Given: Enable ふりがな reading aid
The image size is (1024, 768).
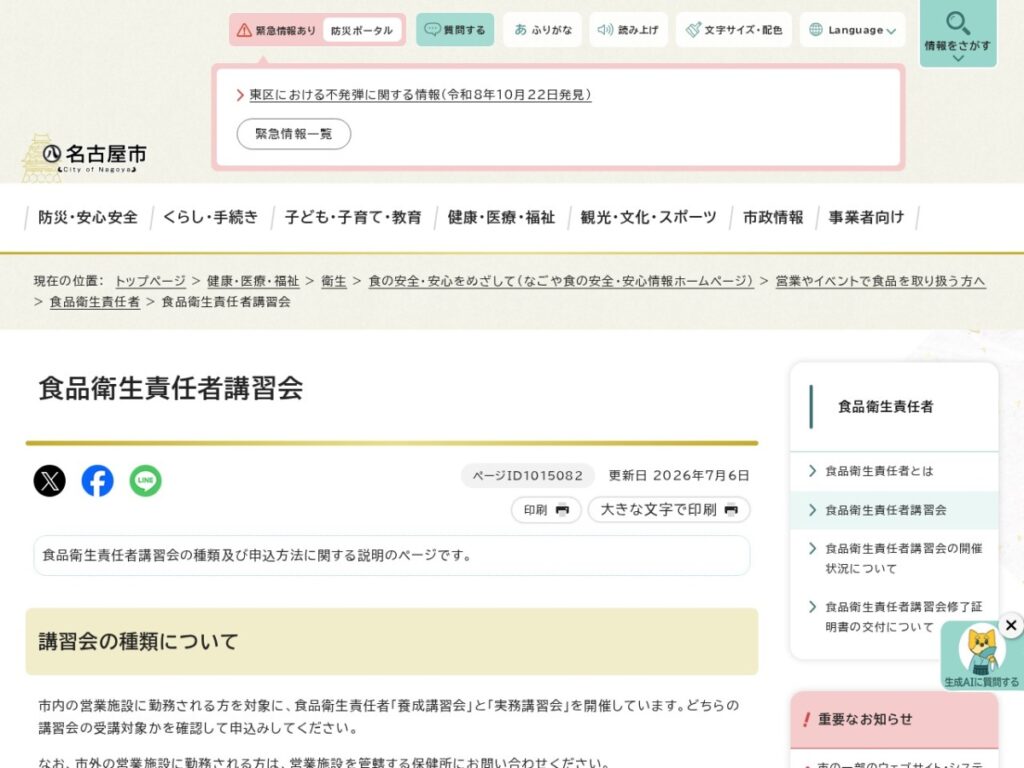Looking at the screenshot, I should click(543, 29).
